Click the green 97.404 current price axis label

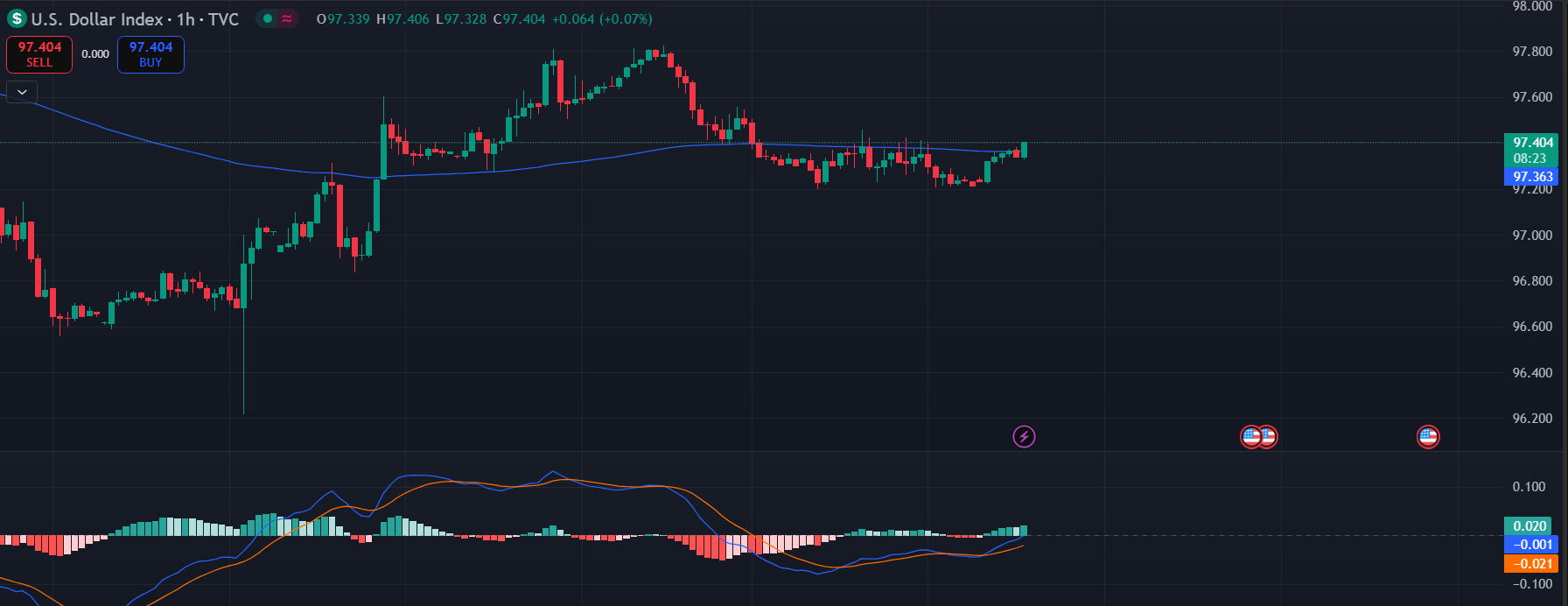coord(1533,143)
